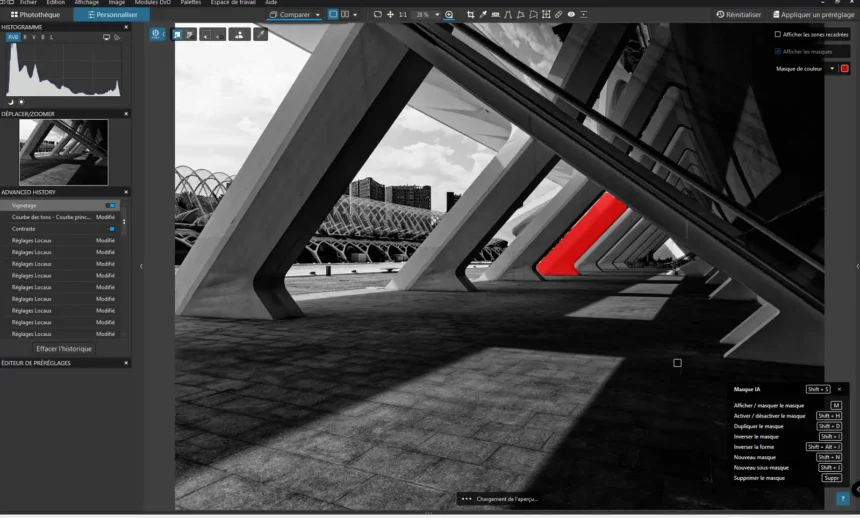Select the brush tool in local adjustments bar
Viewport: 860px width, 518px height.
click(x=261, y=35)
